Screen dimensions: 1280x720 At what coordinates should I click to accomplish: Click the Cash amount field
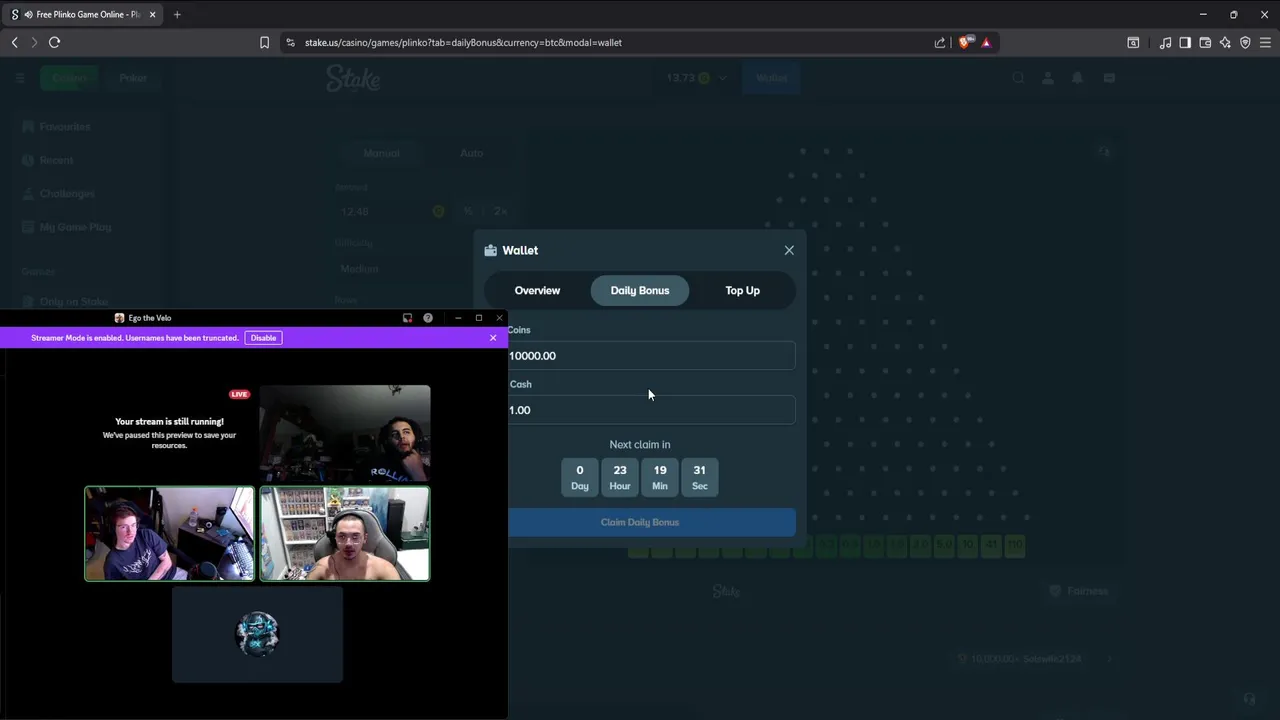click(650, 410)
